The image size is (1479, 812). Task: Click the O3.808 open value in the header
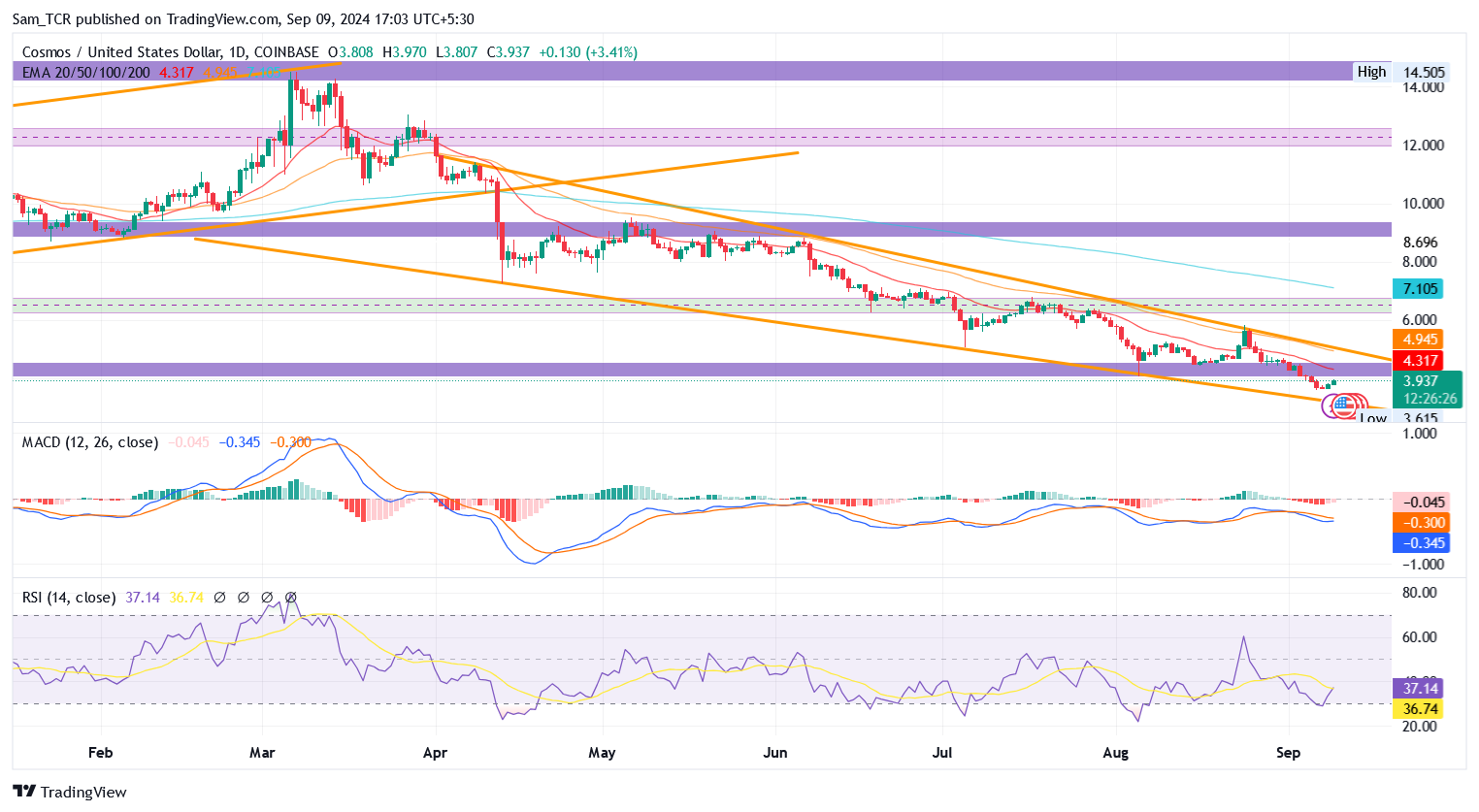[x=350, y=52]
